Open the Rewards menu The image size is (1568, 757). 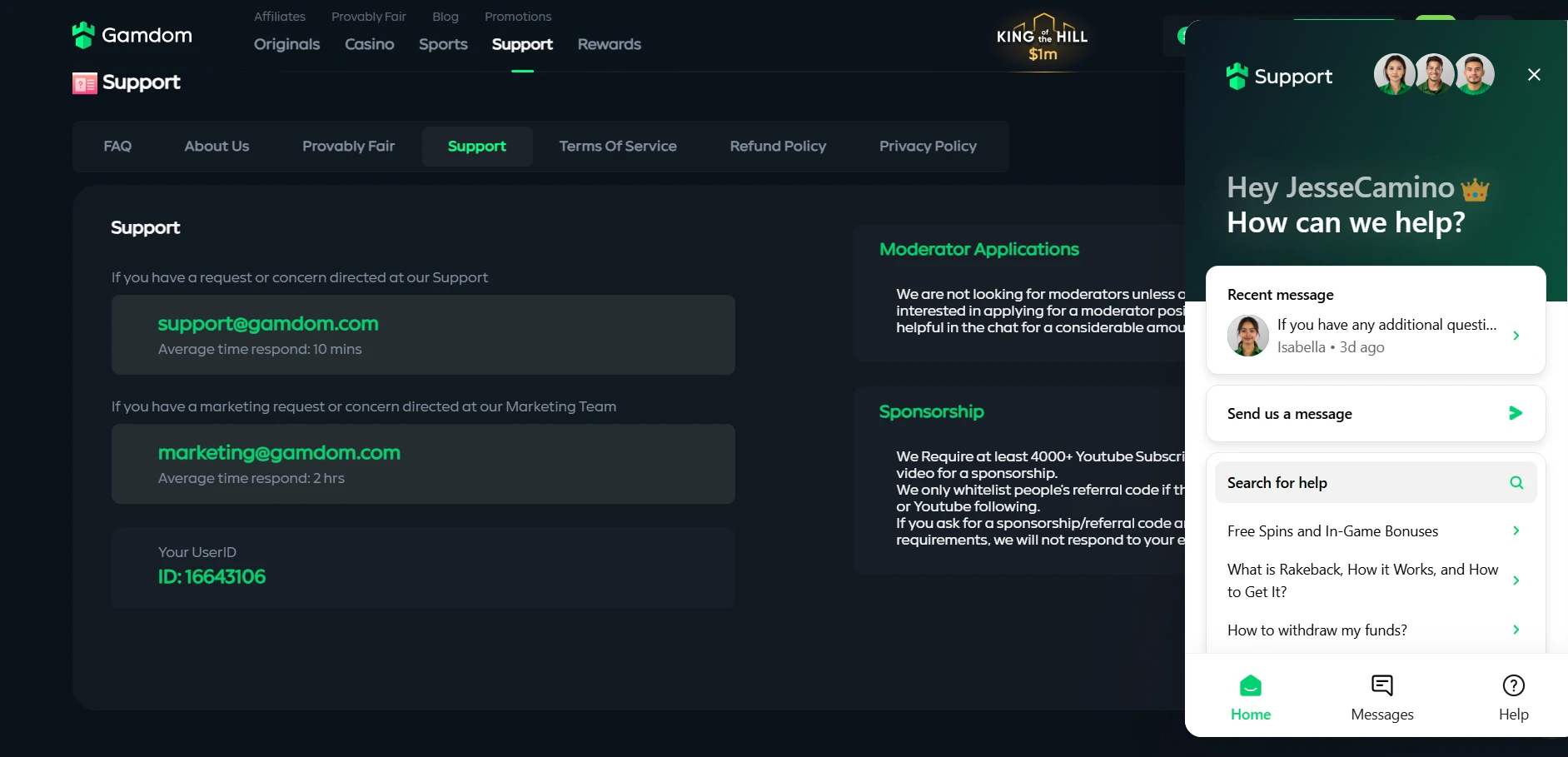tap(610, 44)
